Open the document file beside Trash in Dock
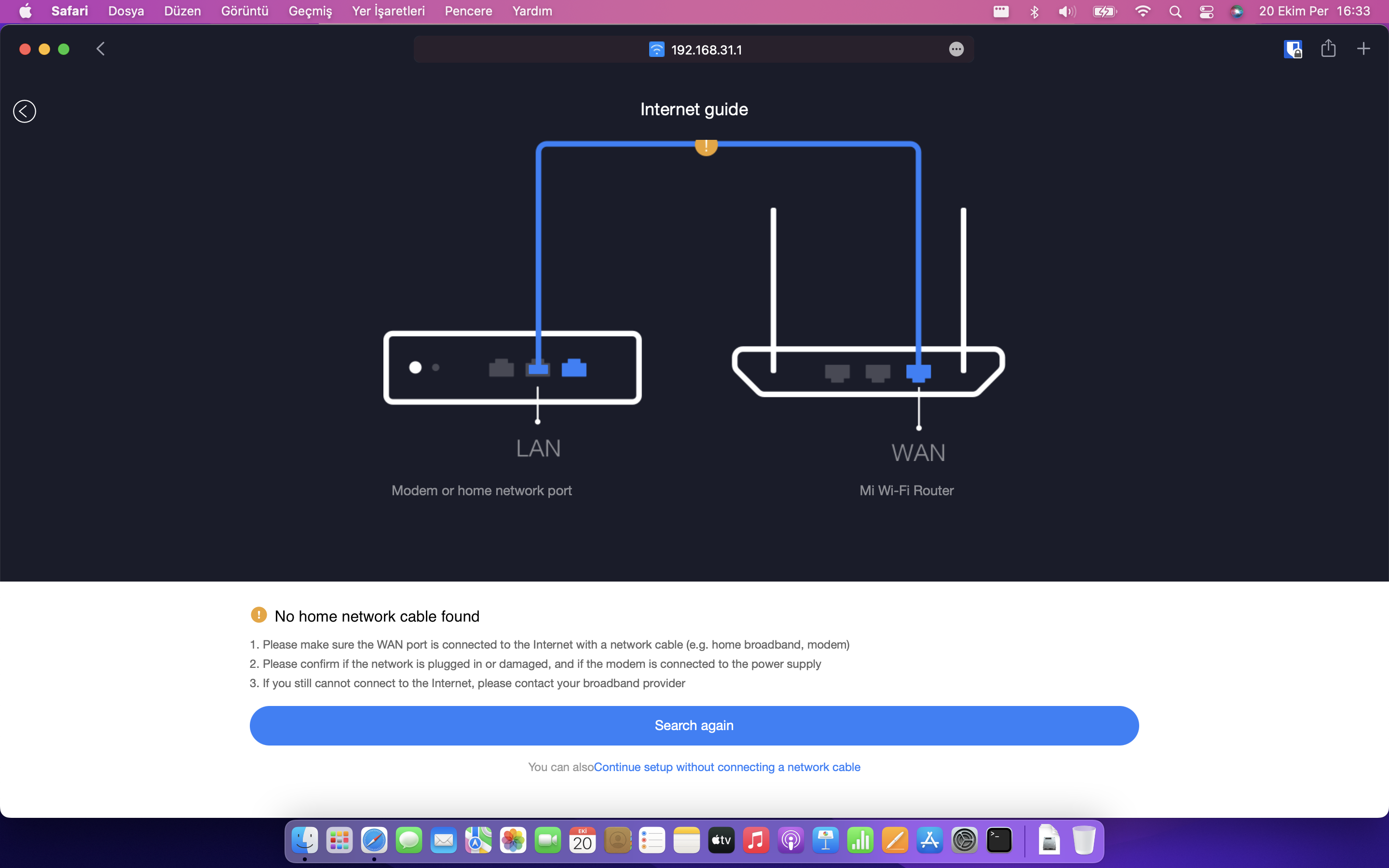1389x868 pixels. pos(1049,840)
